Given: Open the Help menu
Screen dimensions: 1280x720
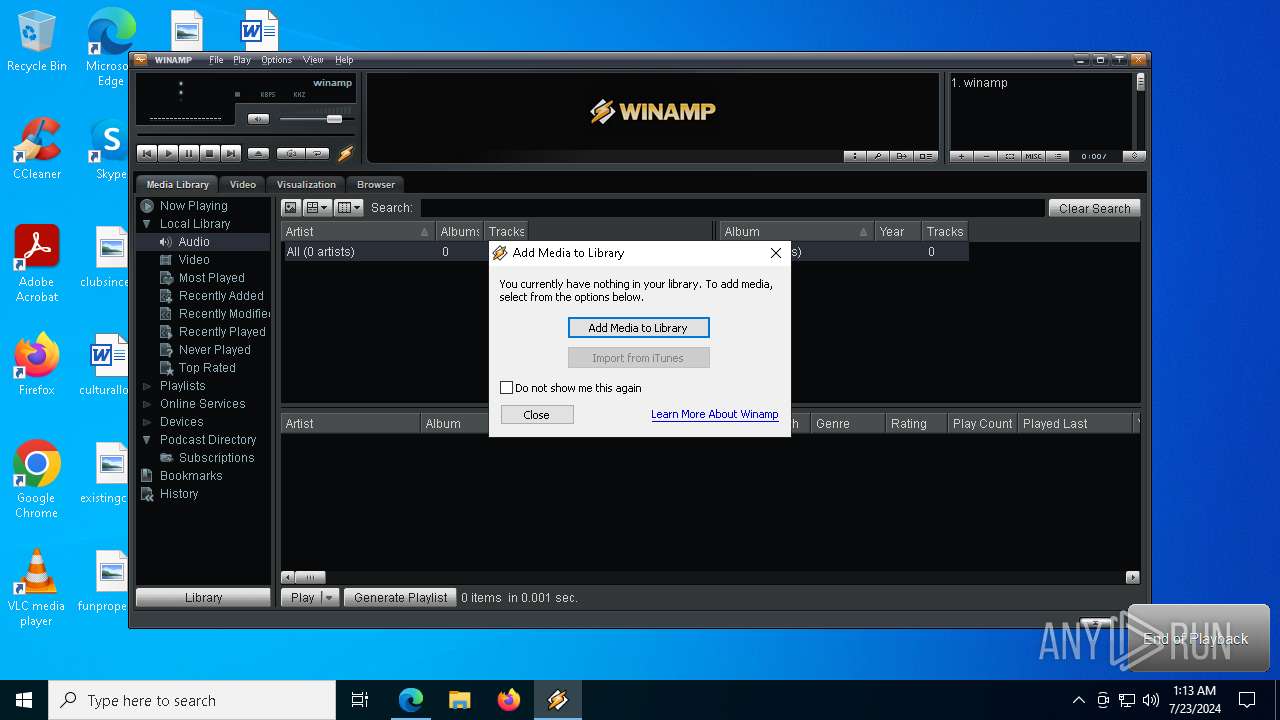Looking at the screenshot, I should 344,60.
